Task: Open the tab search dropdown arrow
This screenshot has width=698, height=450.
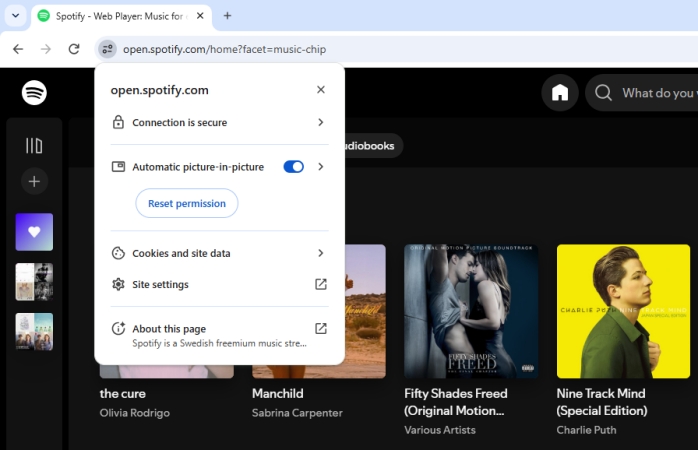Action: click(x=16, y=16)
